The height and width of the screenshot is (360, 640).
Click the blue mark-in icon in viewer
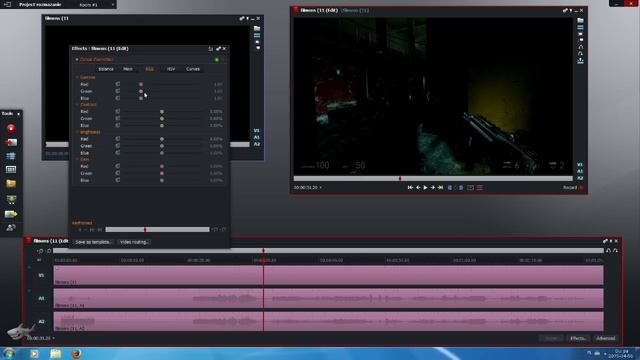point(450,187)
